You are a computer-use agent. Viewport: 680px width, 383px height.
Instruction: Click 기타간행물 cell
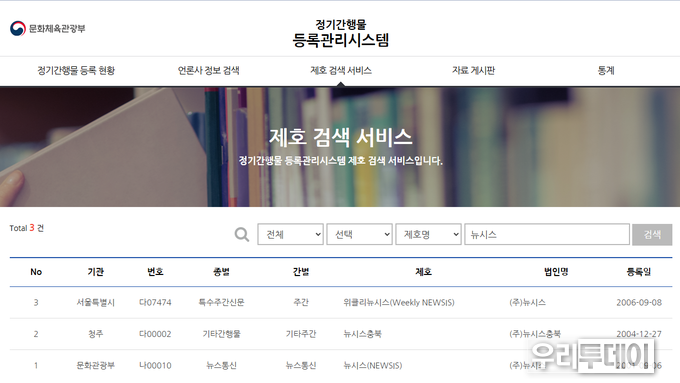pos(221,334)
